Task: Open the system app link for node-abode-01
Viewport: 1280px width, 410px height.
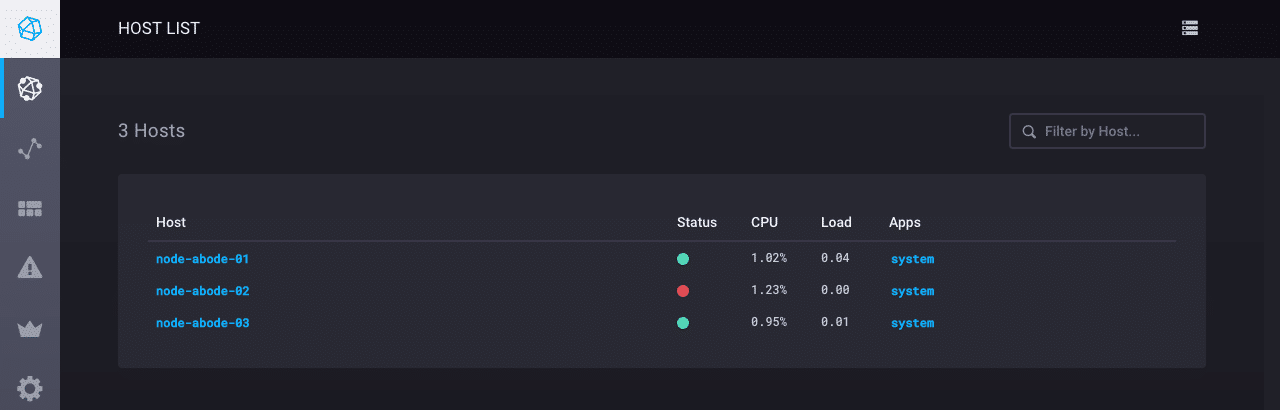Action: pyautogui.click(x=912, y=259)
